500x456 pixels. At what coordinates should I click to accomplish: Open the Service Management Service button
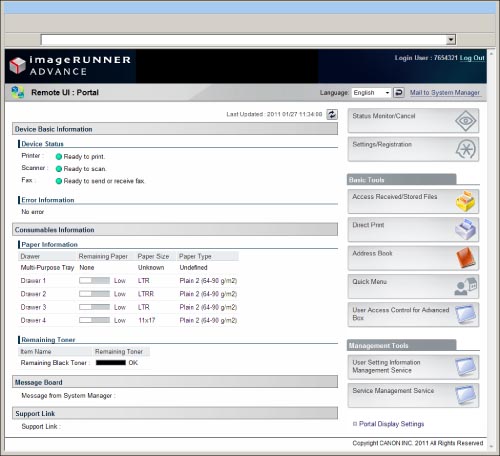tap(413, 395)
